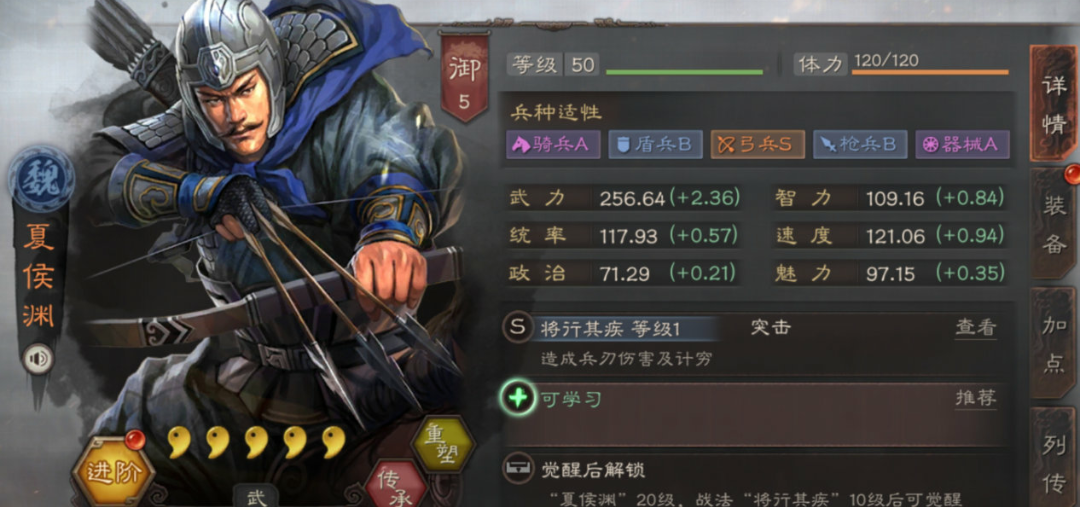Screen dimensions: 1080x507
Task: Click the 推荐 link for learnable skill
Action: (975, 397)
